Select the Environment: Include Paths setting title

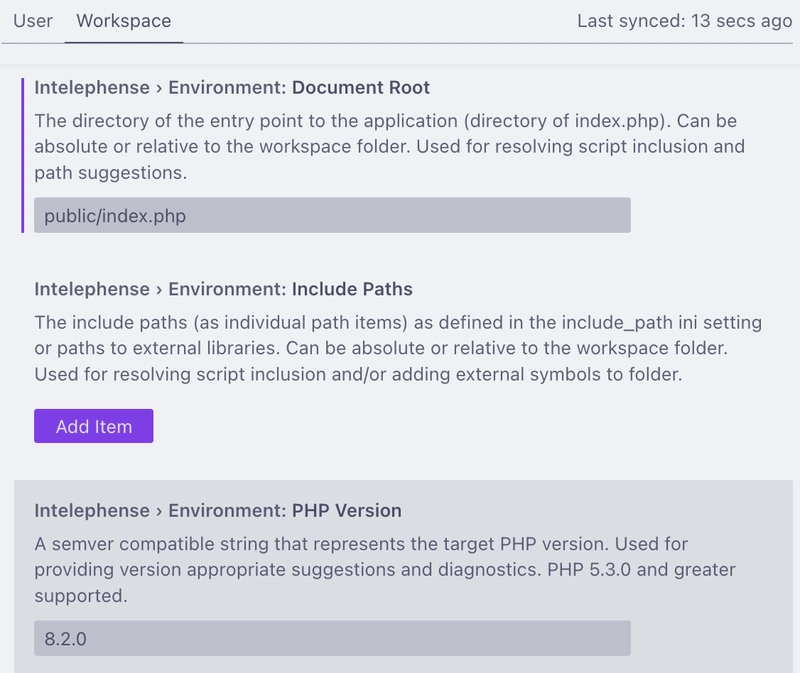[223, 289]
